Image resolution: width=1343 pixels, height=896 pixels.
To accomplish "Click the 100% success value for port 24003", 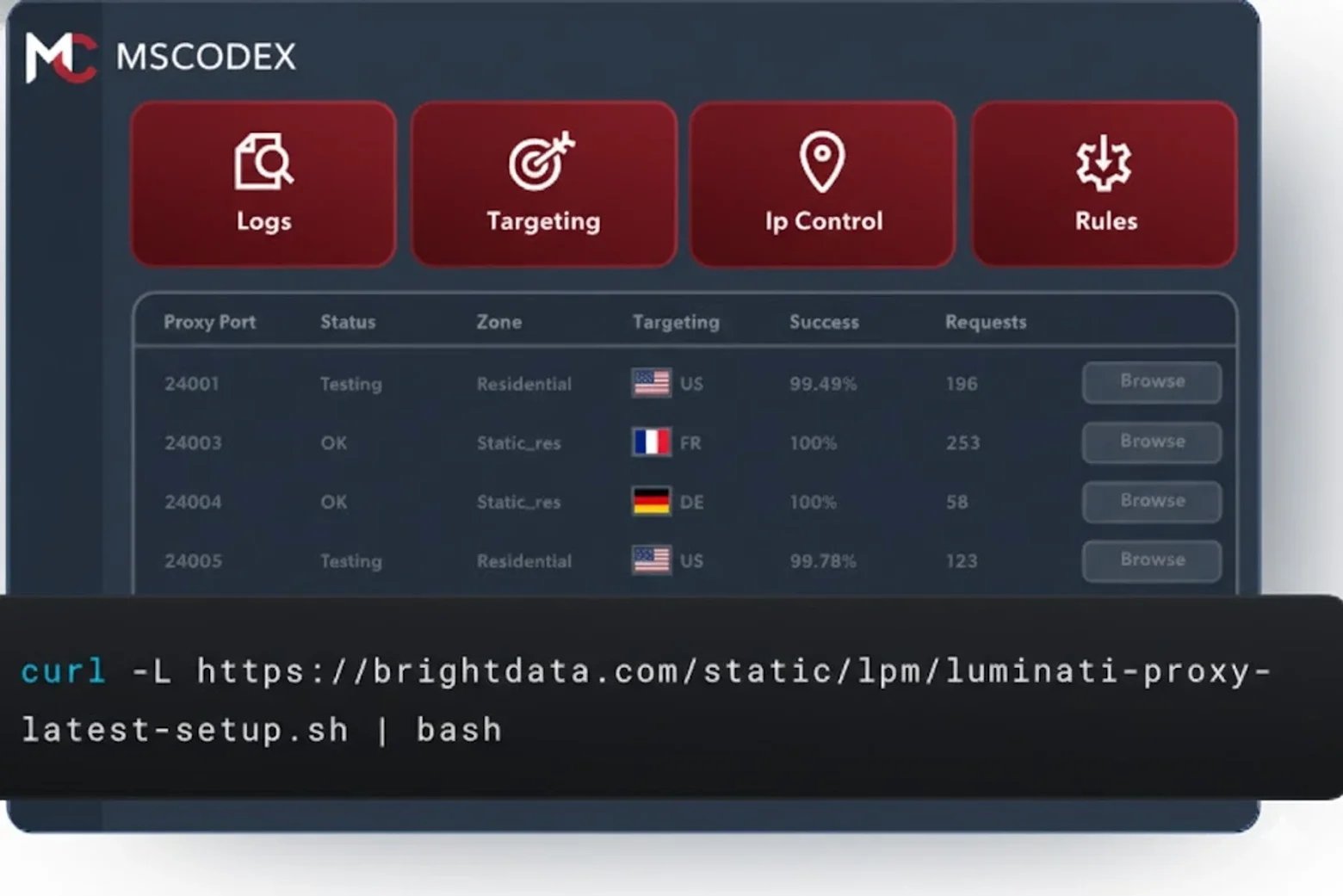I will pos(813,443).
